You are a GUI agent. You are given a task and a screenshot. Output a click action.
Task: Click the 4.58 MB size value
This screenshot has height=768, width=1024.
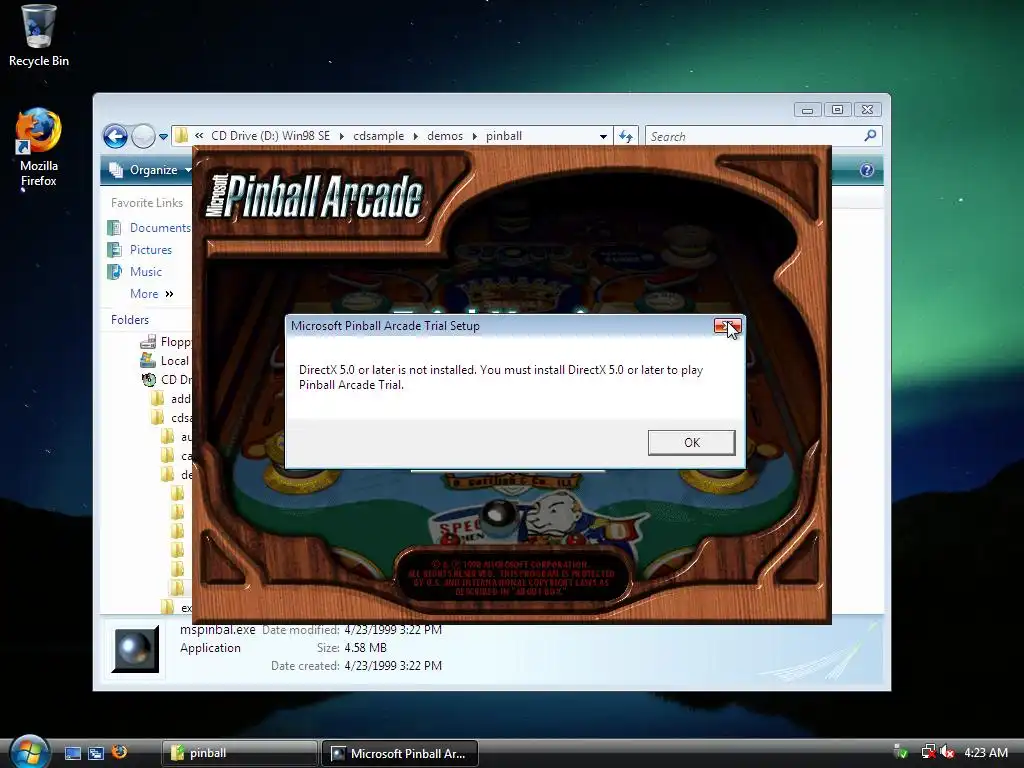[x=365, y=648]
